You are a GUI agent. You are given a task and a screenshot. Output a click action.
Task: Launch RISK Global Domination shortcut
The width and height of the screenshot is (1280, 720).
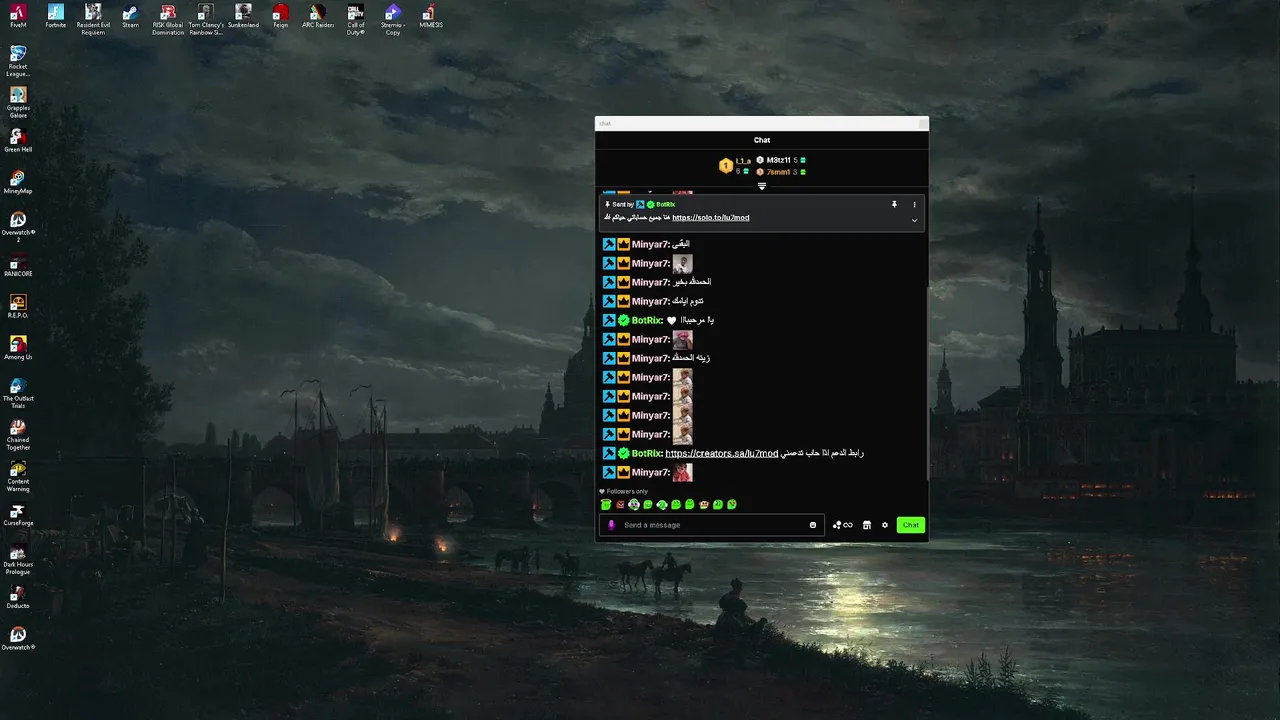click(x=168, y=19)
